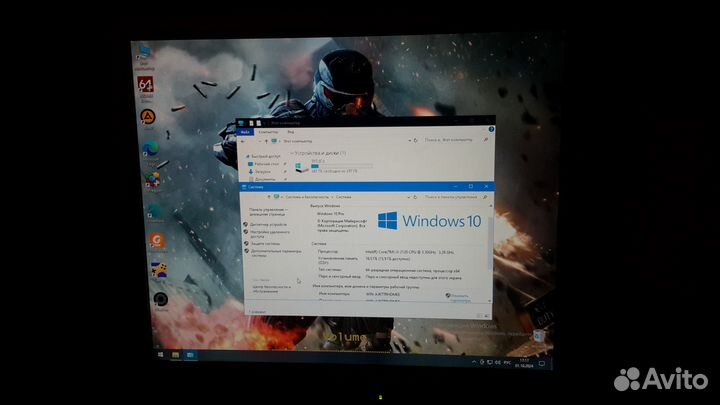Launch Microsoft Edge from the desktop
This screenshot has height=405, width=720.
(x=150, y=149)
